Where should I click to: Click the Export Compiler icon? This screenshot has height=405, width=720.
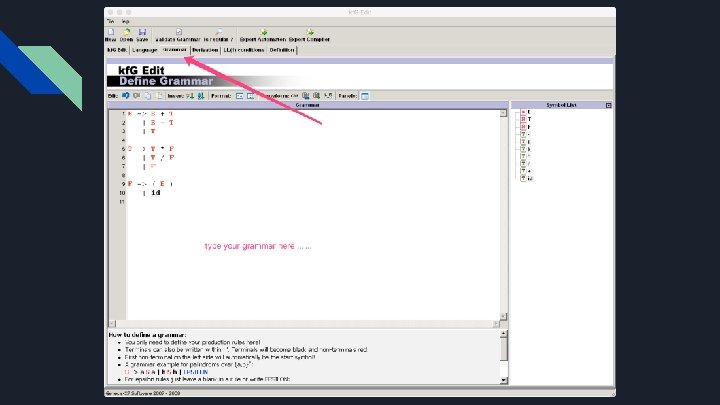coord(310,32)
